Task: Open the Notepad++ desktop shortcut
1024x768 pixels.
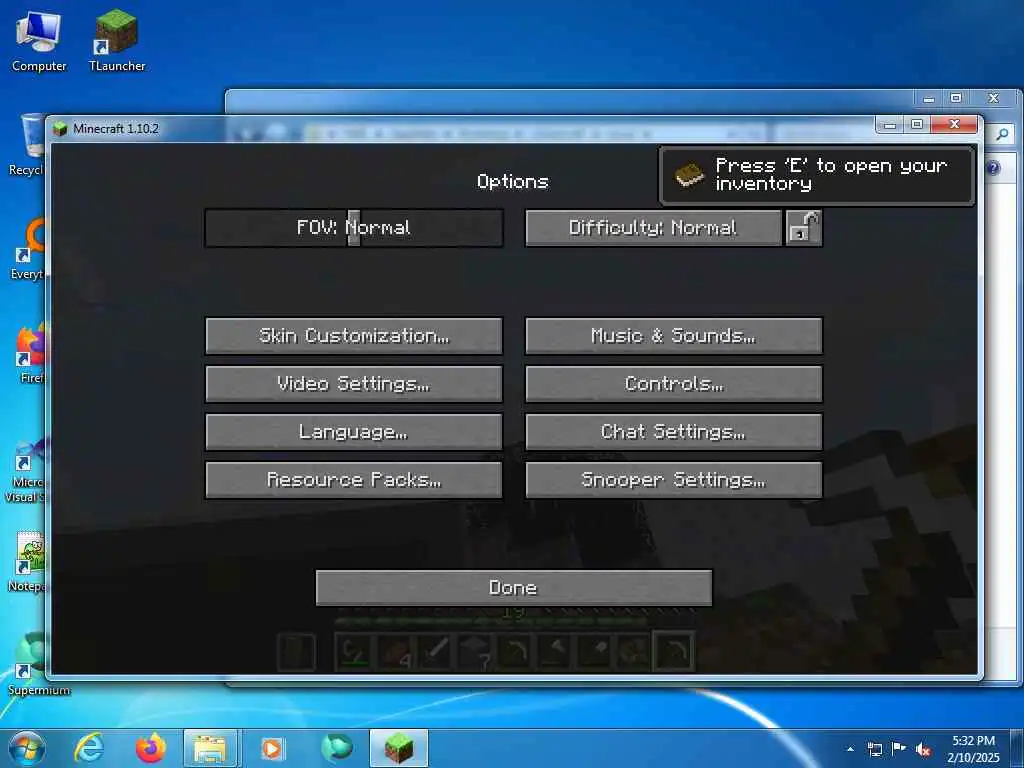Action: [27, 562]
